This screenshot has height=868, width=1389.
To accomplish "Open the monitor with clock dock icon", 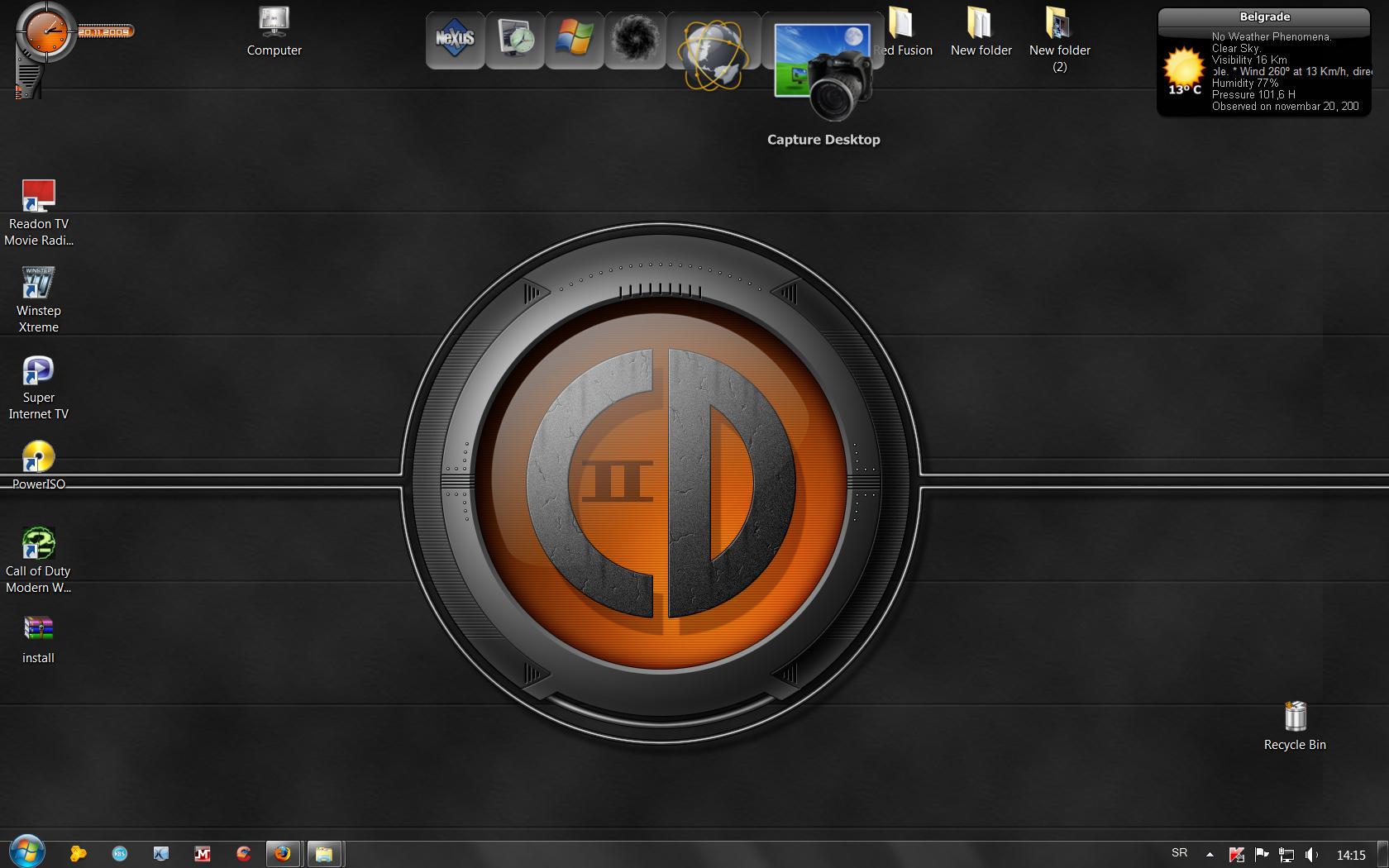I will (x=515, y=40).
